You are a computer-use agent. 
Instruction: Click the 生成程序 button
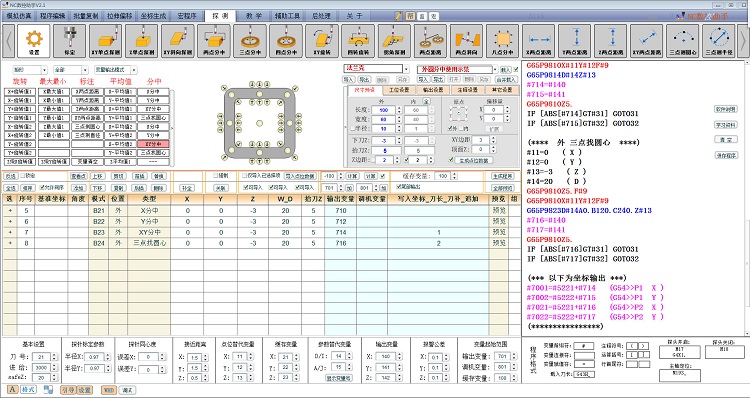502,176
